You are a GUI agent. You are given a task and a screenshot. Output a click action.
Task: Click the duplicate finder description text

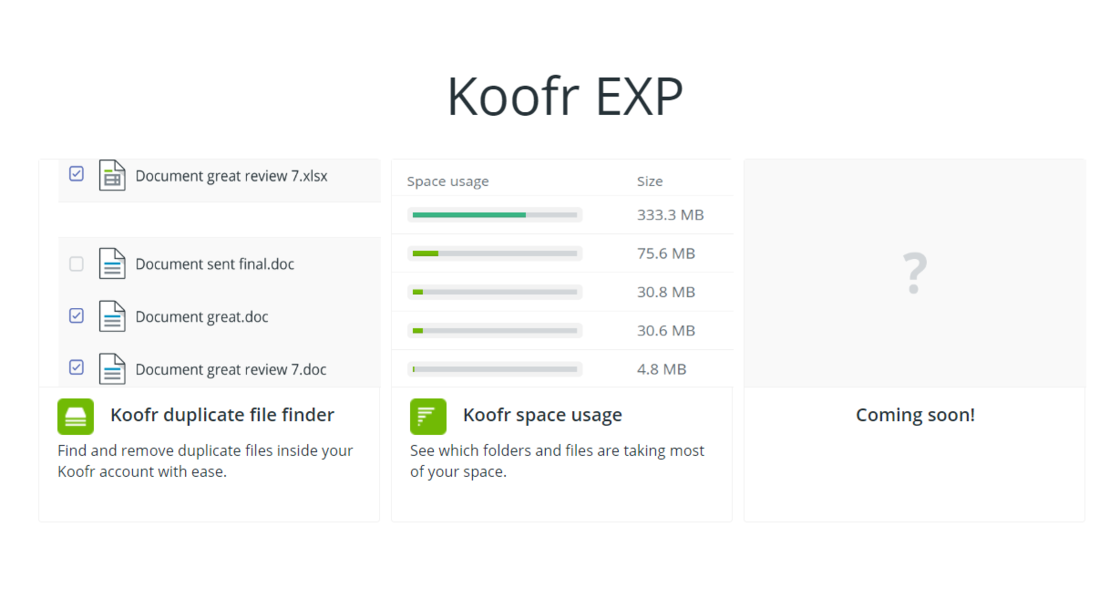coord(205,461)
